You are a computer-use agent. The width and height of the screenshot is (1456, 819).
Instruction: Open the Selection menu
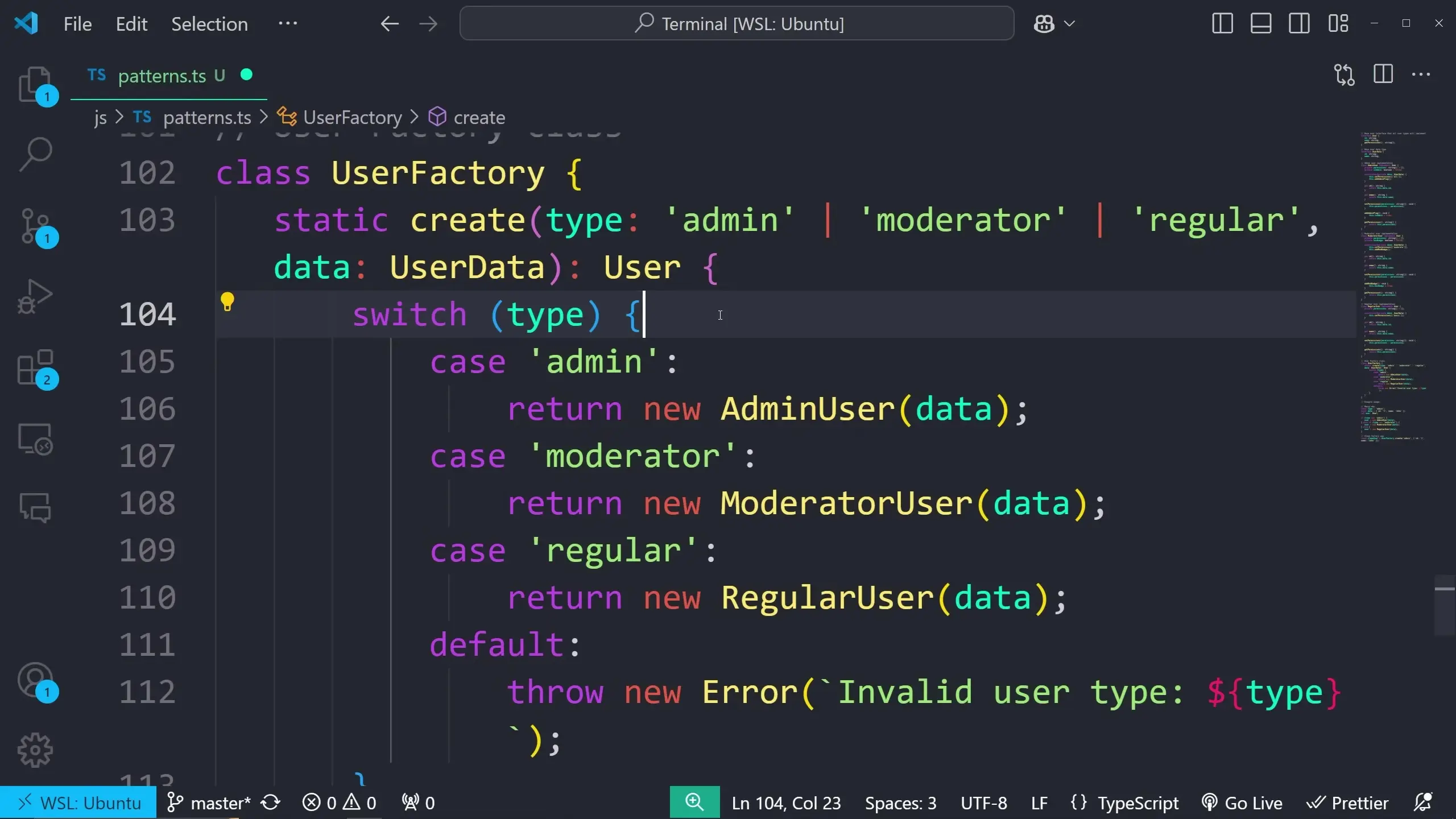pos(209,24)
